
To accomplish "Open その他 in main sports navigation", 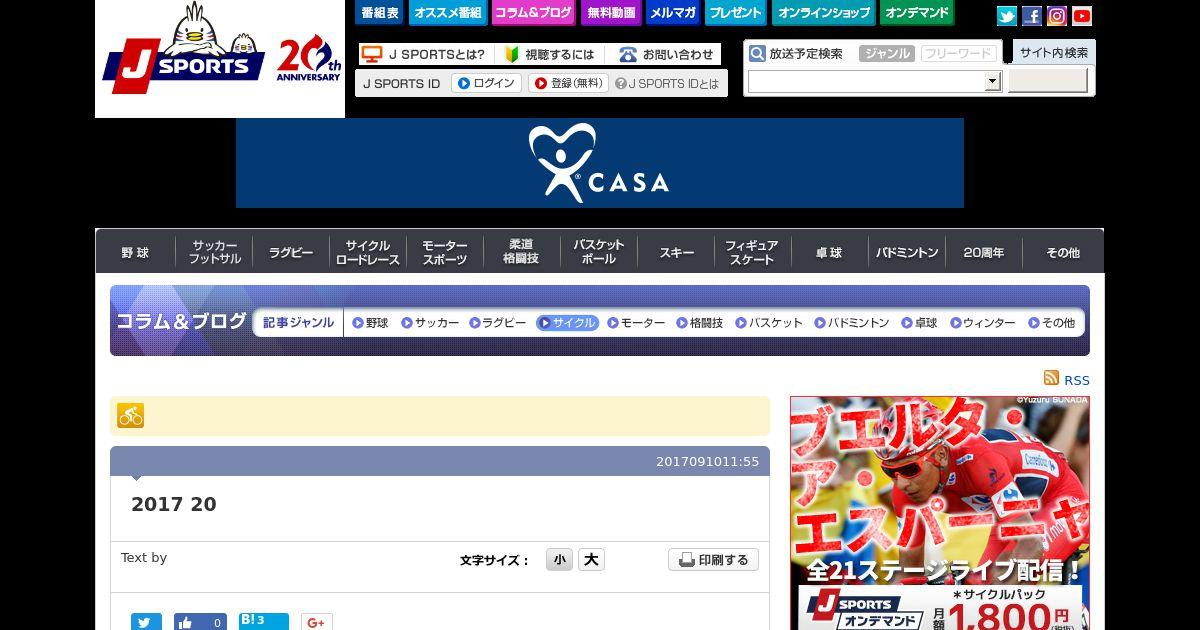I will coord(1062,253).
